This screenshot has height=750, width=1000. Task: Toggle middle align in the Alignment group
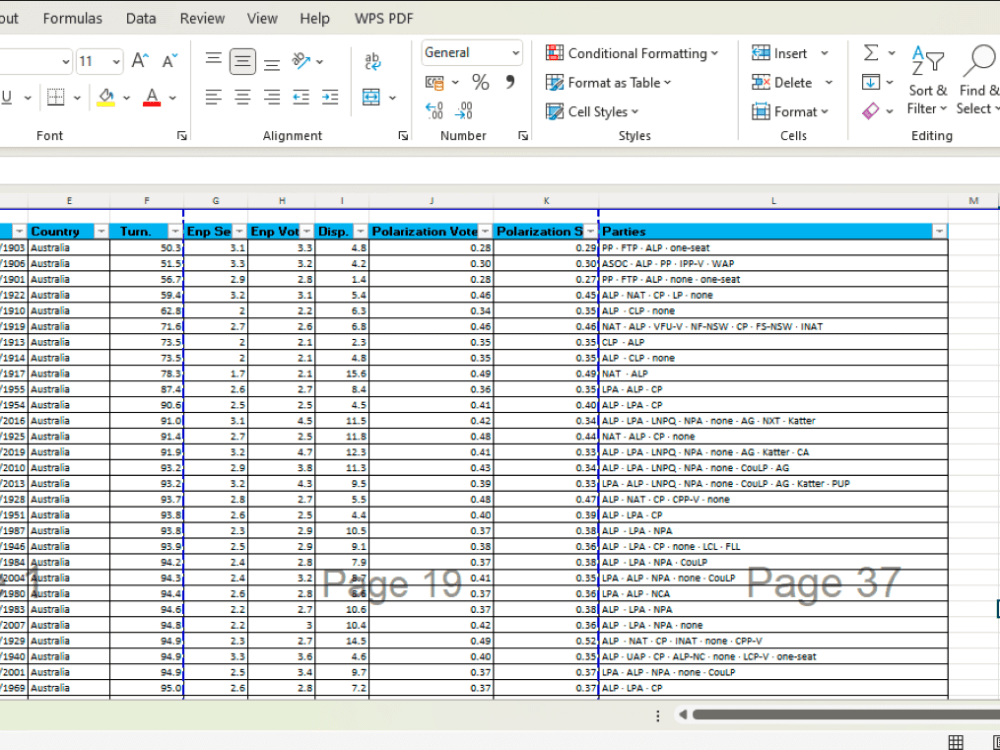tap(242, 61)
